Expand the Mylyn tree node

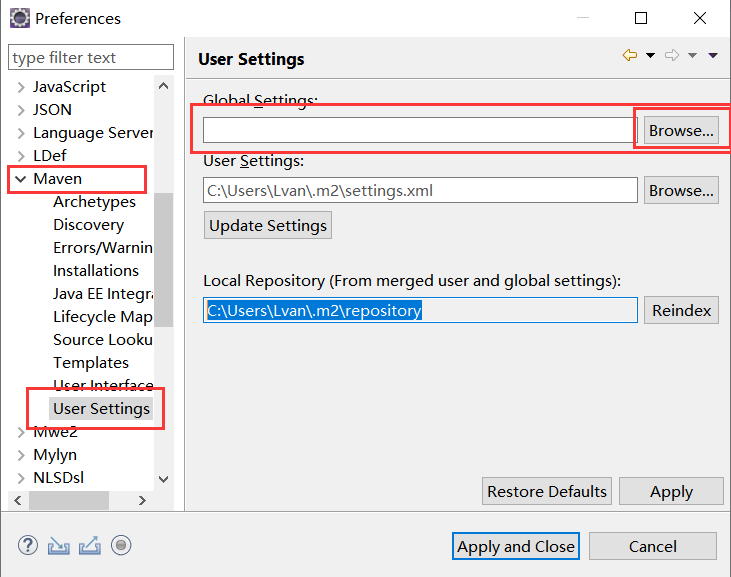21,455
